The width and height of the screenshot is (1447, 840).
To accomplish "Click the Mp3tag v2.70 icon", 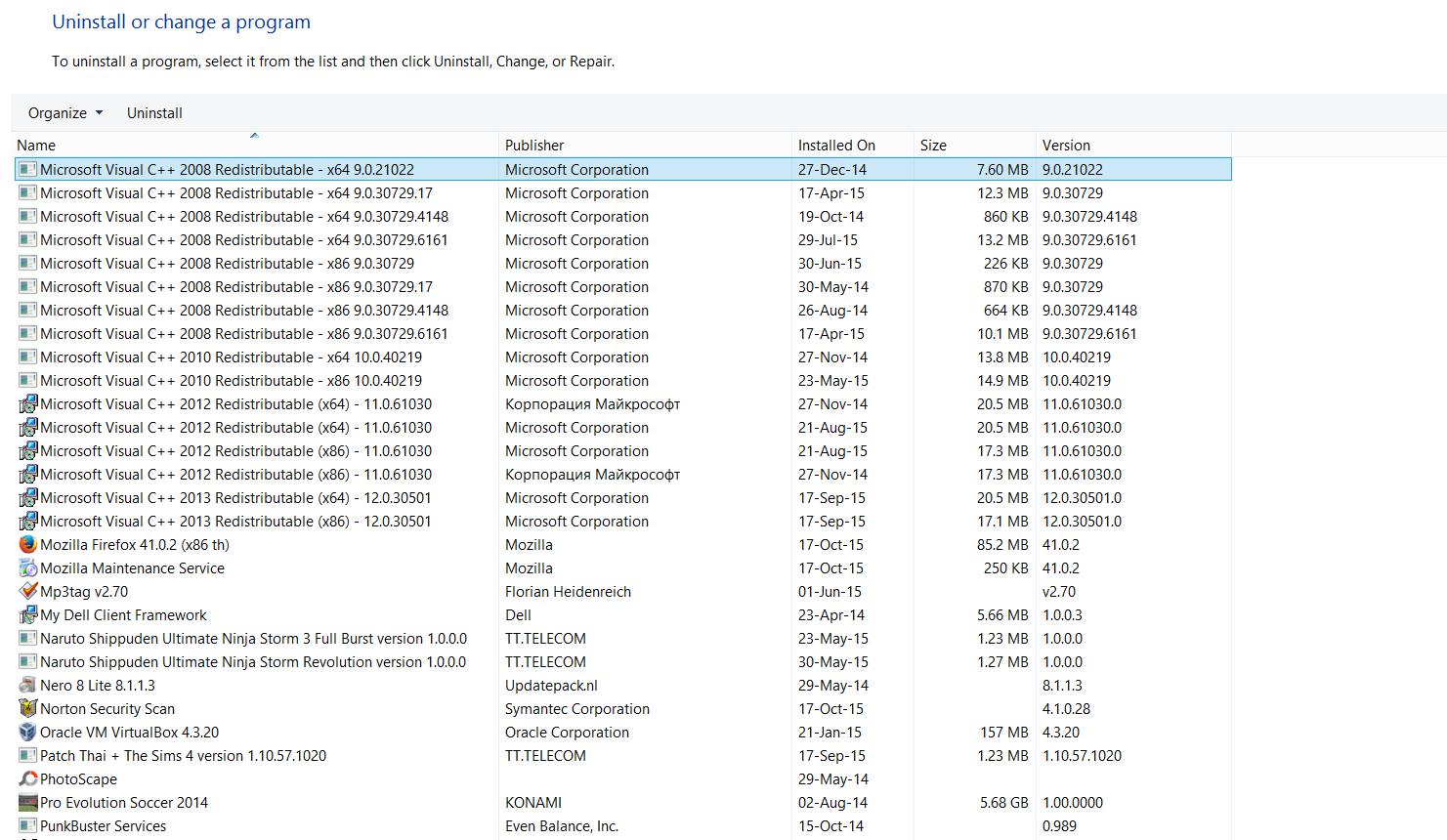I will (x=27, y=592).
